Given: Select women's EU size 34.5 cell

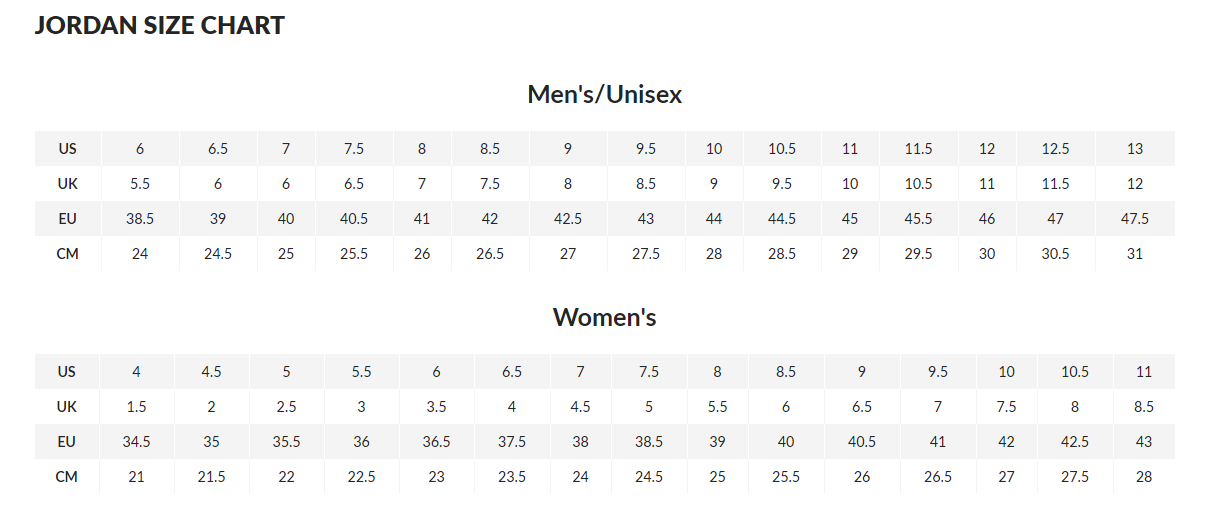Looking at the screenshot, I should tap(136, 442).
